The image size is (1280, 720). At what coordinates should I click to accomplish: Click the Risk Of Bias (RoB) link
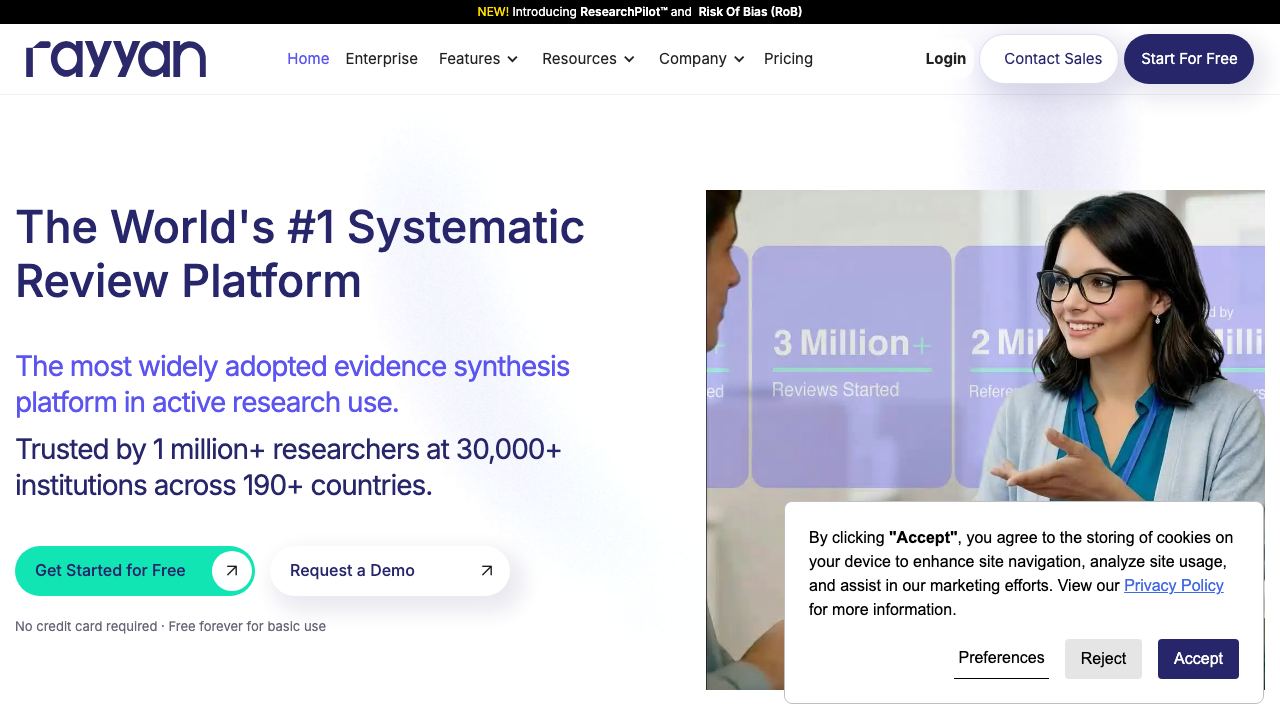(x=750, y=12)
